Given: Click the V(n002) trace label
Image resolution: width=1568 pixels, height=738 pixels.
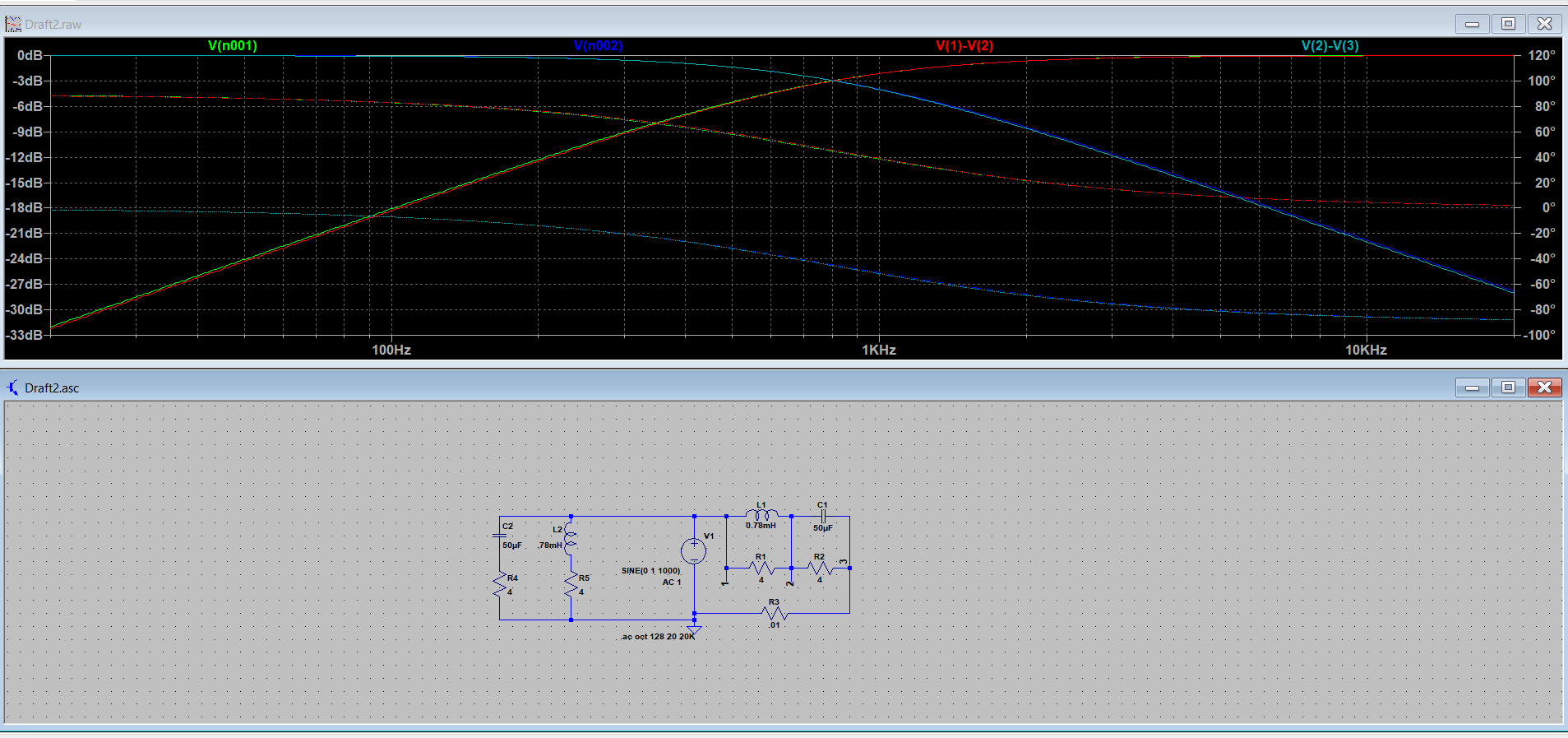Looking at the screenshot, I should pyautogui.click(x=598, y=46).
